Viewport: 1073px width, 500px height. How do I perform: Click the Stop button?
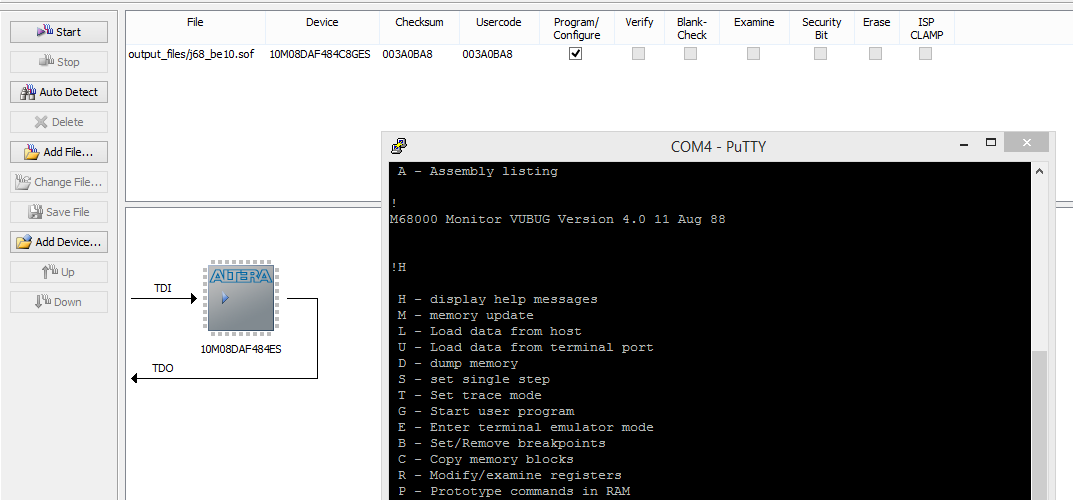point(59,62)
